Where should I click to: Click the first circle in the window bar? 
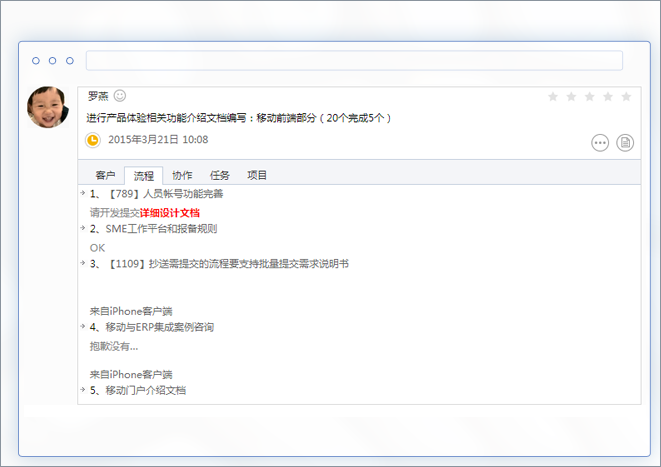click(36, 61)
